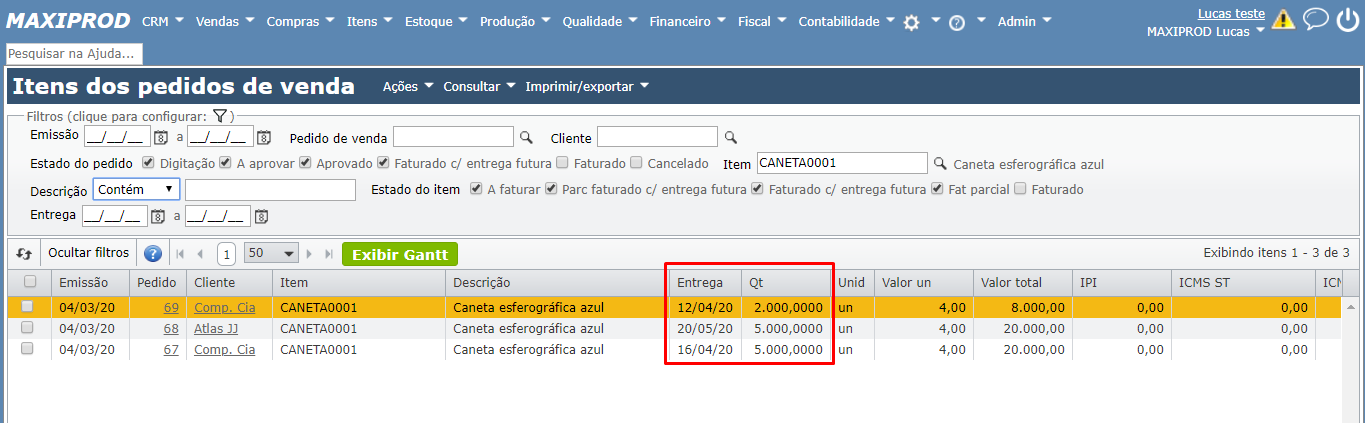Open the Lucas teste user link
The width and height of the screenshot is (1365, 423).
pos(1231,14)
